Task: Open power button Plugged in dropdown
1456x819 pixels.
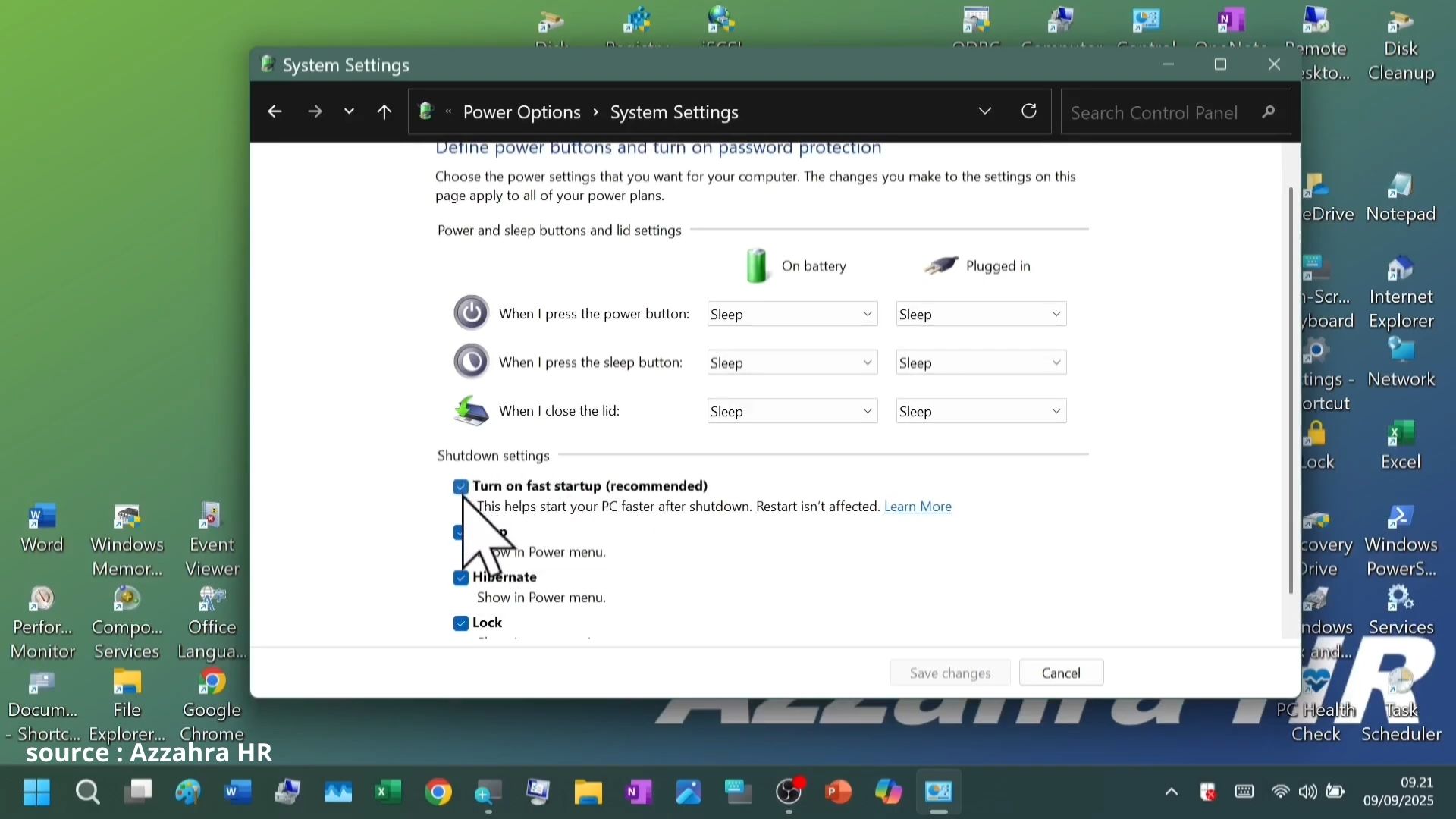Action: (x=981, y=314)
